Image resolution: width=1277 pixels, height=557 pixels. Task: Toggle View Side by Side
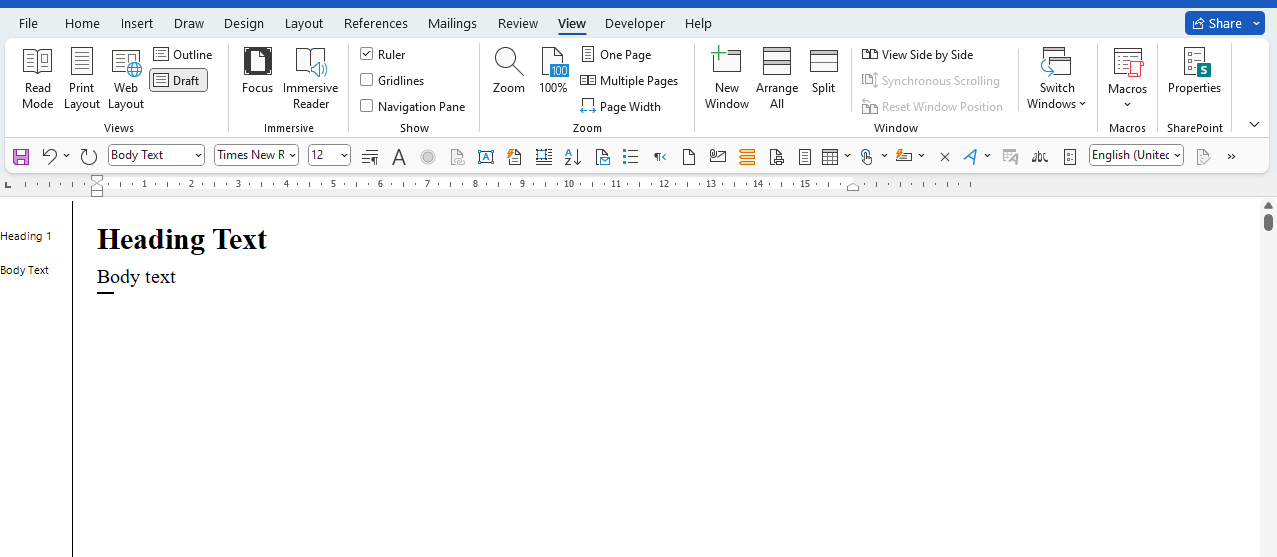(917, 54)
